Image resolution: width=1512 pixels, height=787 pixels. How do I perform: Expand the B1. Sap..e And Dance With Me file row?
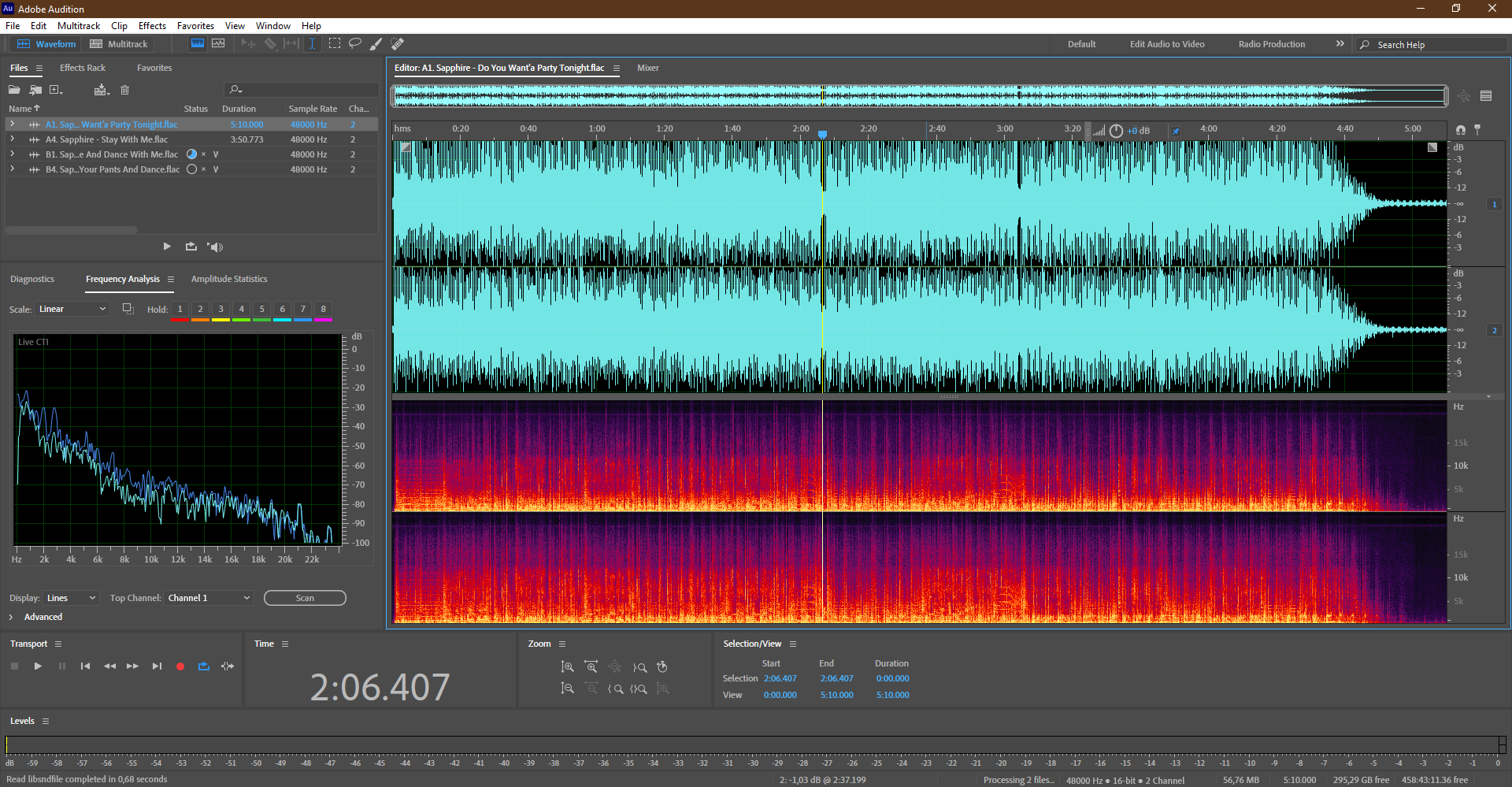[x=12, y=154]
